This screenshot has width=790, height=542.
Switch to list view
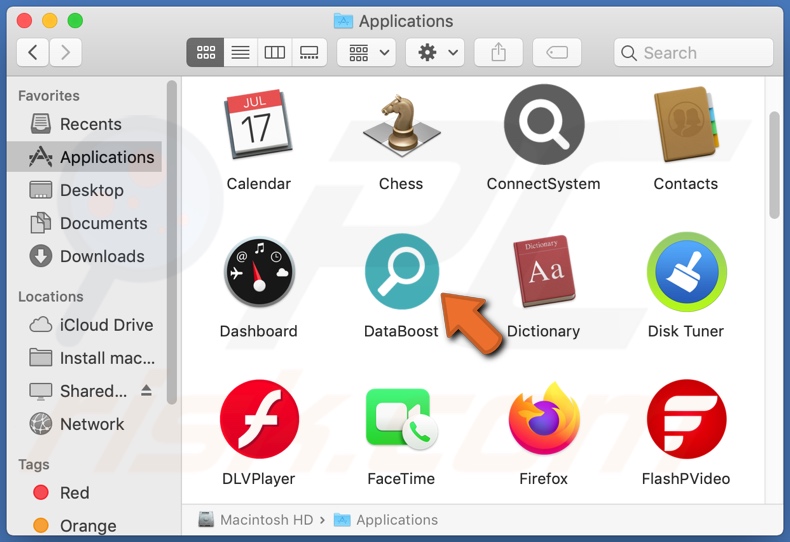(240, 52)
